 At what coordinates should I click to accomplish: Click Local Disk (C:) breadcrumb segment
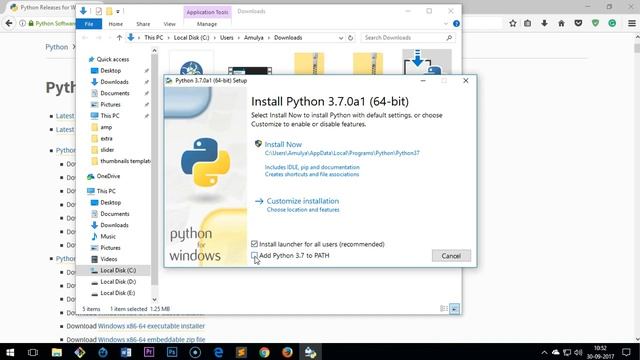[x=191, y=38]
